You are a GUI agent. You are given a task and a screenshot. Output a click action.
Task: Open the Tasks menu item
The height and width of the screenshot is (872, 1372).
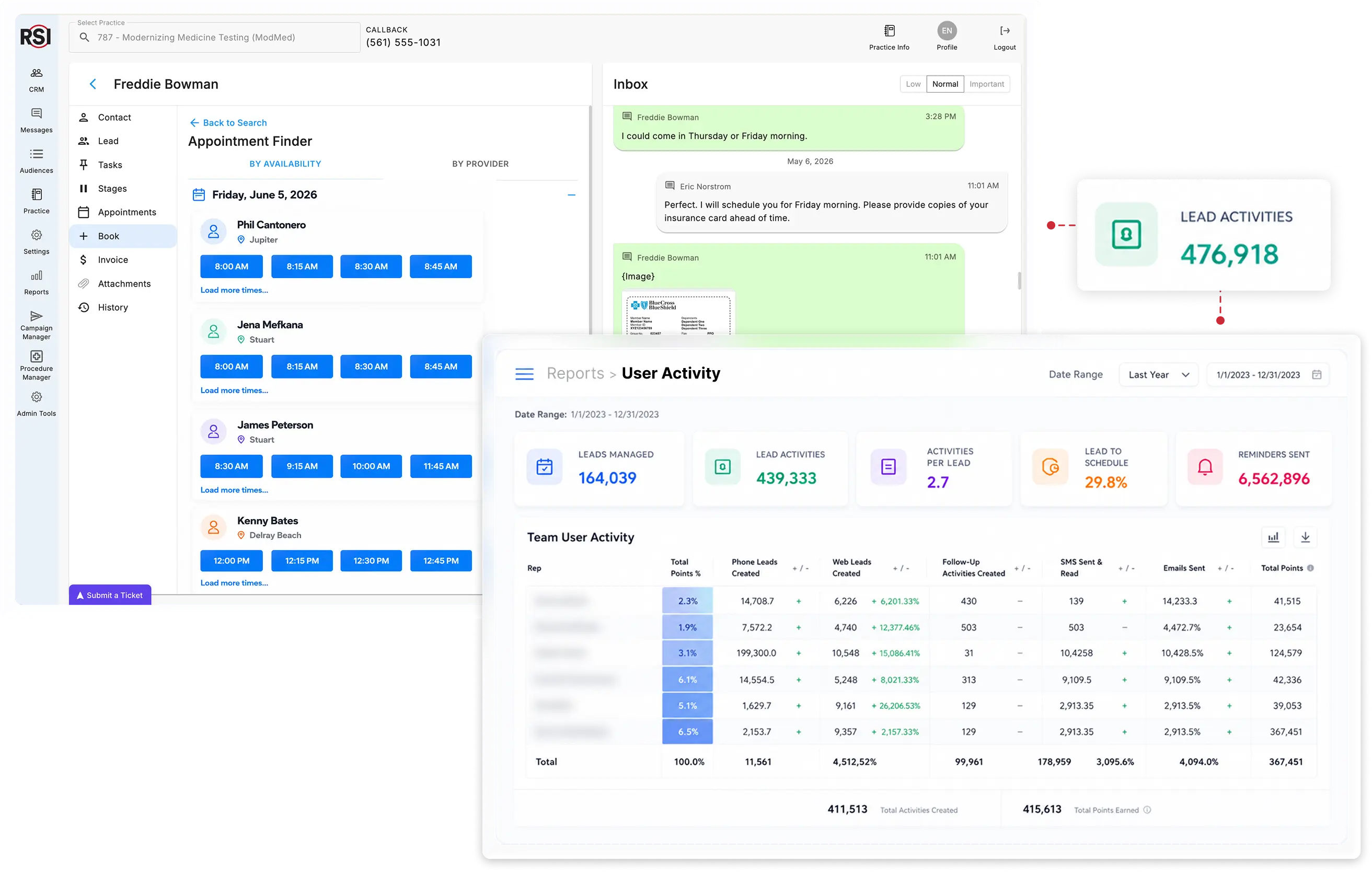pos(123,165)
